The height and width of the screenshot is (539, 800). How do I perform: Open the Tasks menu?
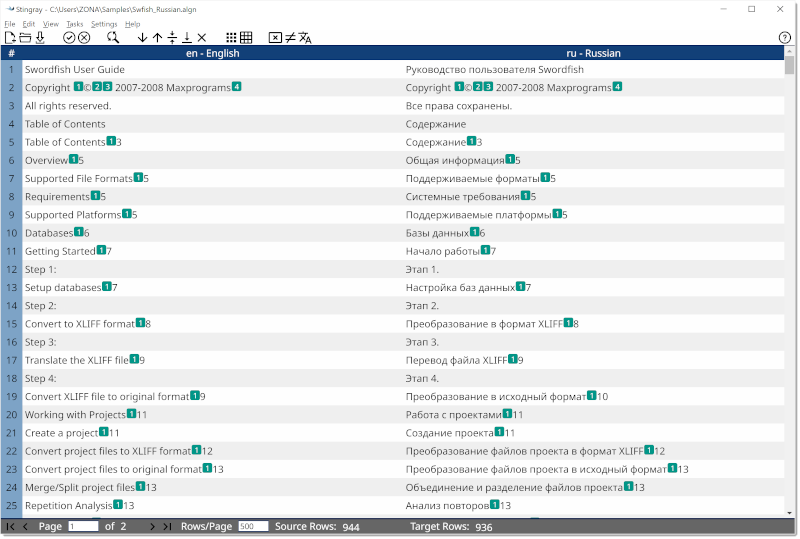tap(74, 24)
